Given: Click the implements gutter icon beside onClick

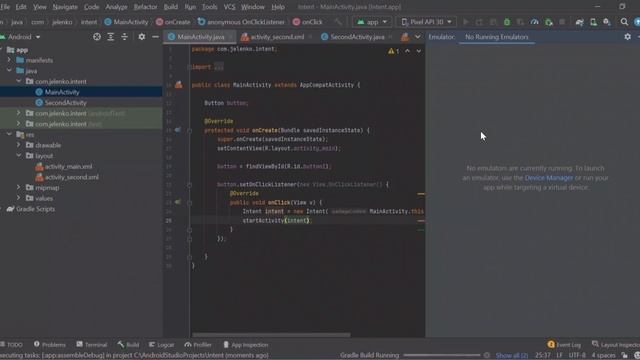Looking at the screenshot, I should click(178, 202).
